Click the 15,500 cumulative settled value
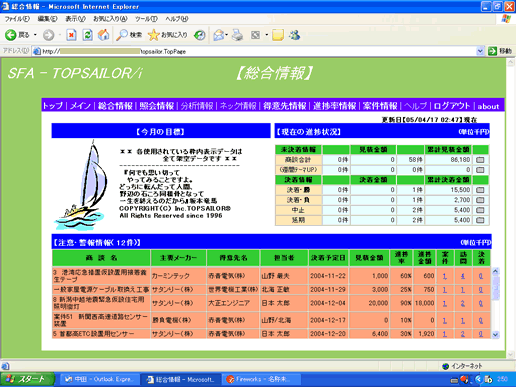The image size is (516, 387). tap(460, 190)
